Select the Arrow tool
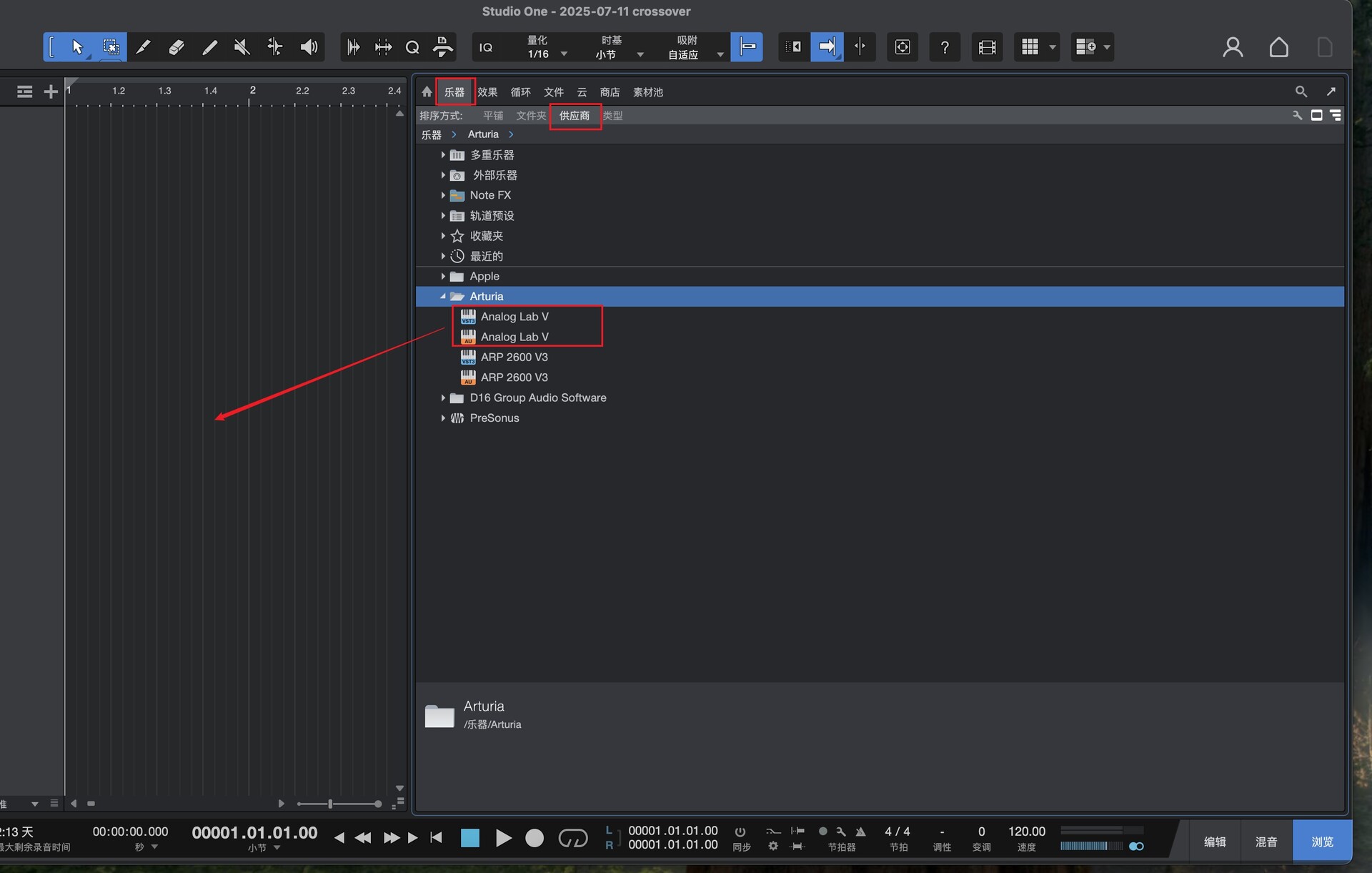Image resolution: width=1372 pixels, height=873 pixels. (x=77, y=47)
